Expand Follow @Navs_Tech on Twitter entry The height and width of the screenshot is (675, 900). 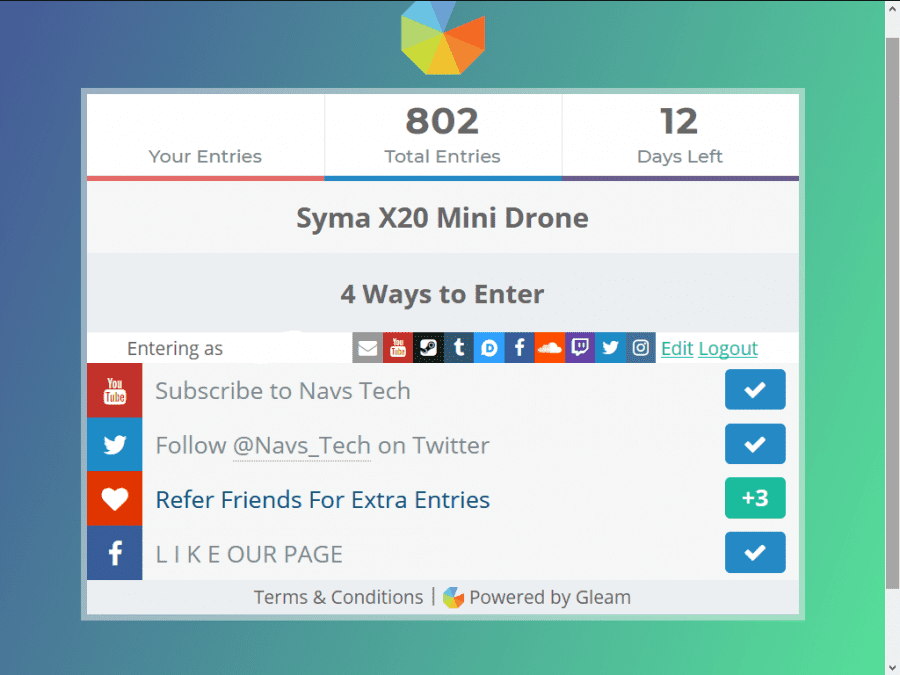pos(443,445)
